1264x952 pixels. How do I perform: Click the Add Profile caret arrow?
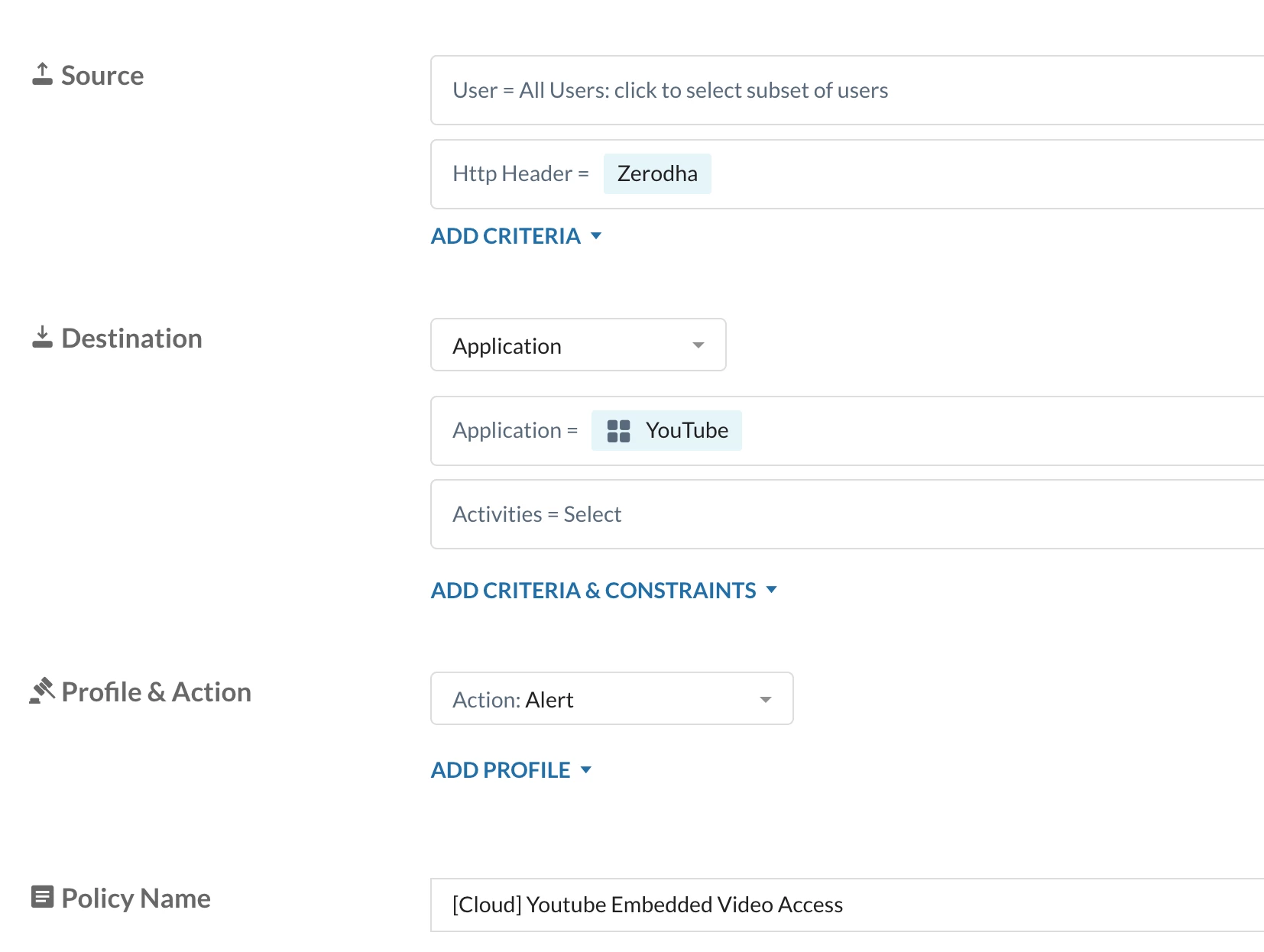586,770
